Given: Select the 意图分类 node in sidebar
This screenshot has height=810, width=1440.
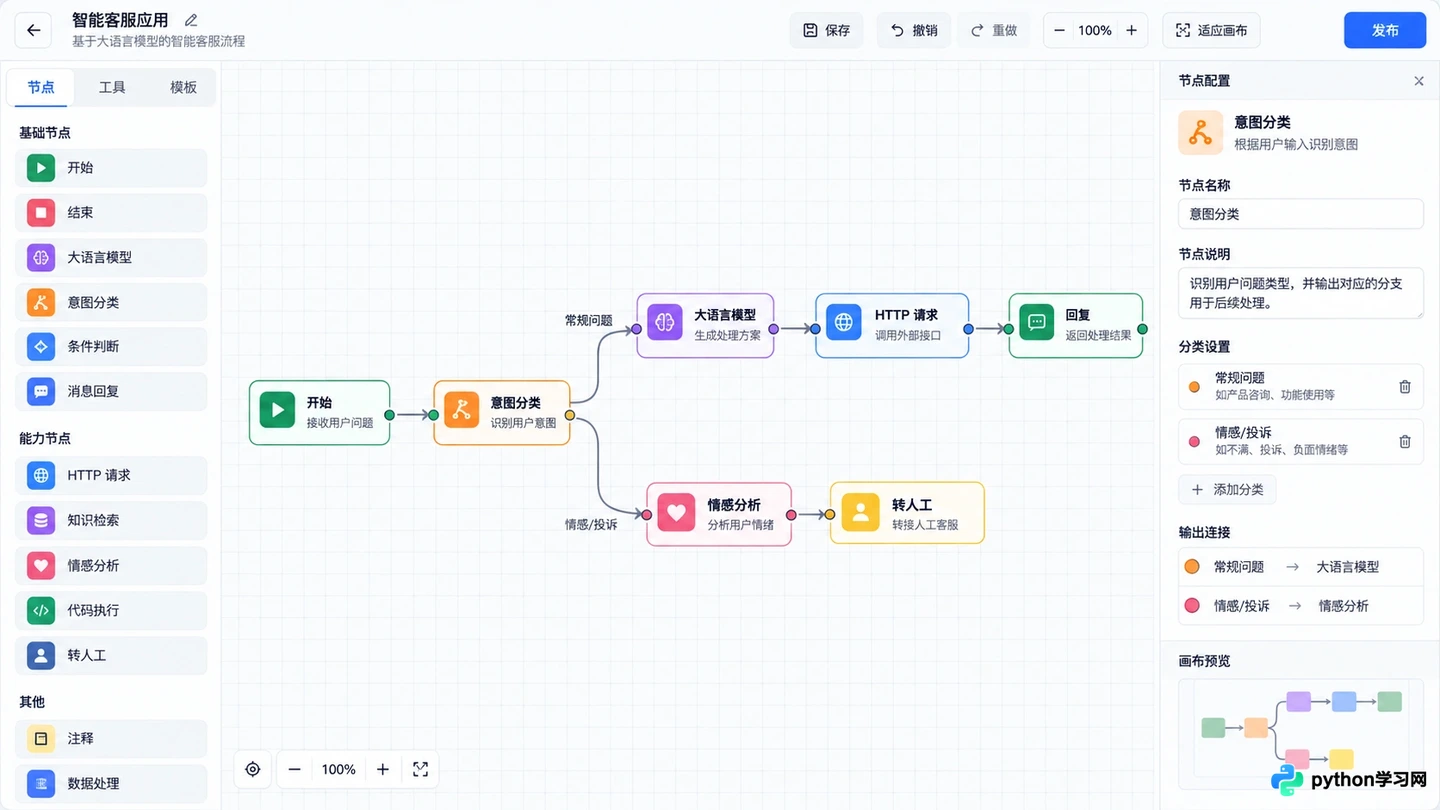Looking at the screenshot, I should pos(111,302).
